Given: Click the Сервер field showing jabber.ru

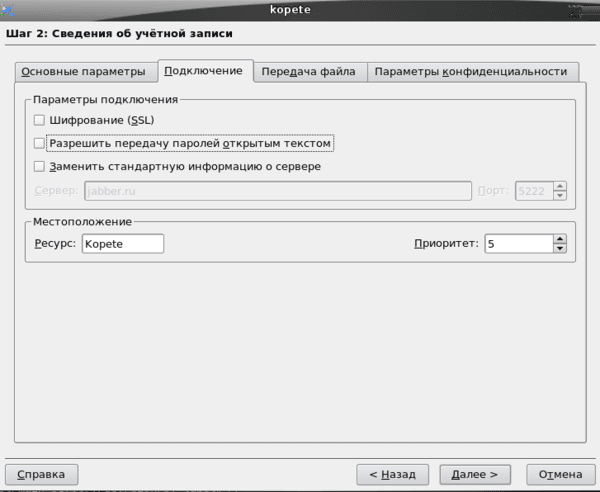Looking at the screenshot, I should [278, 191].
